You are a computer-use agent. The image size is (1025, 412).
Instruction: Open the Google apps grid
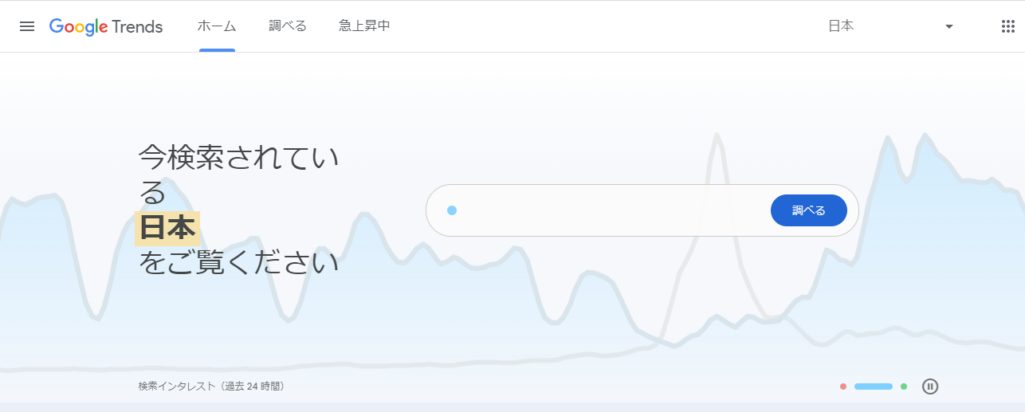1007,26
